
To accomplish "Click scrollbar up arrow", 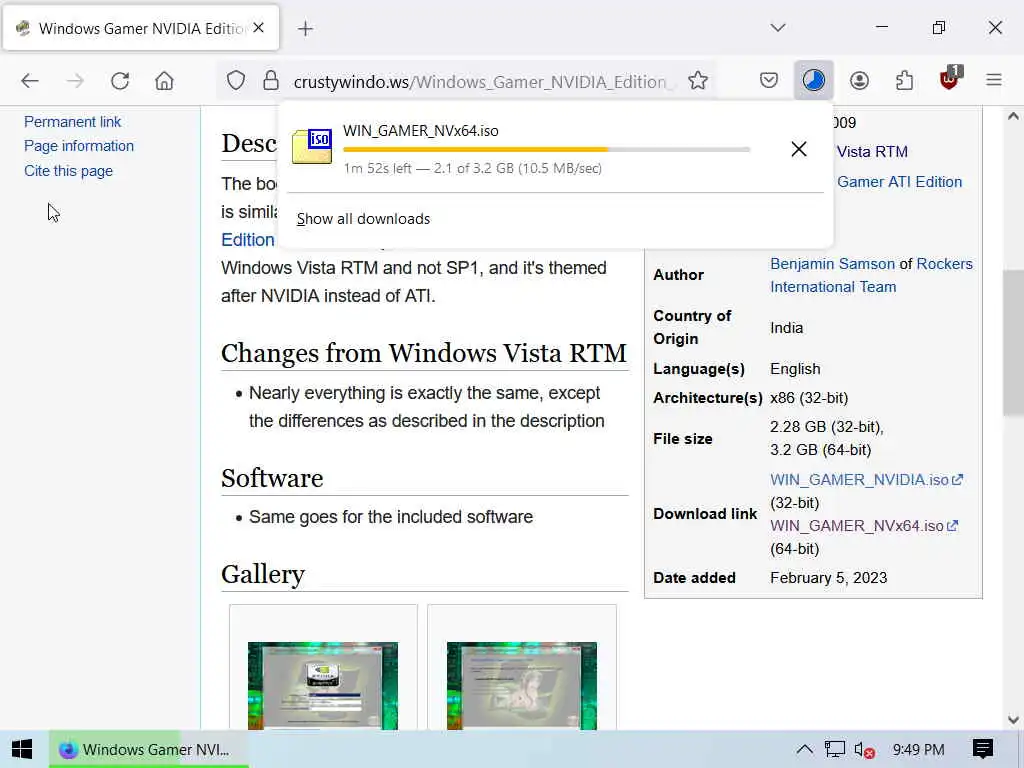I will [1013, 117].
